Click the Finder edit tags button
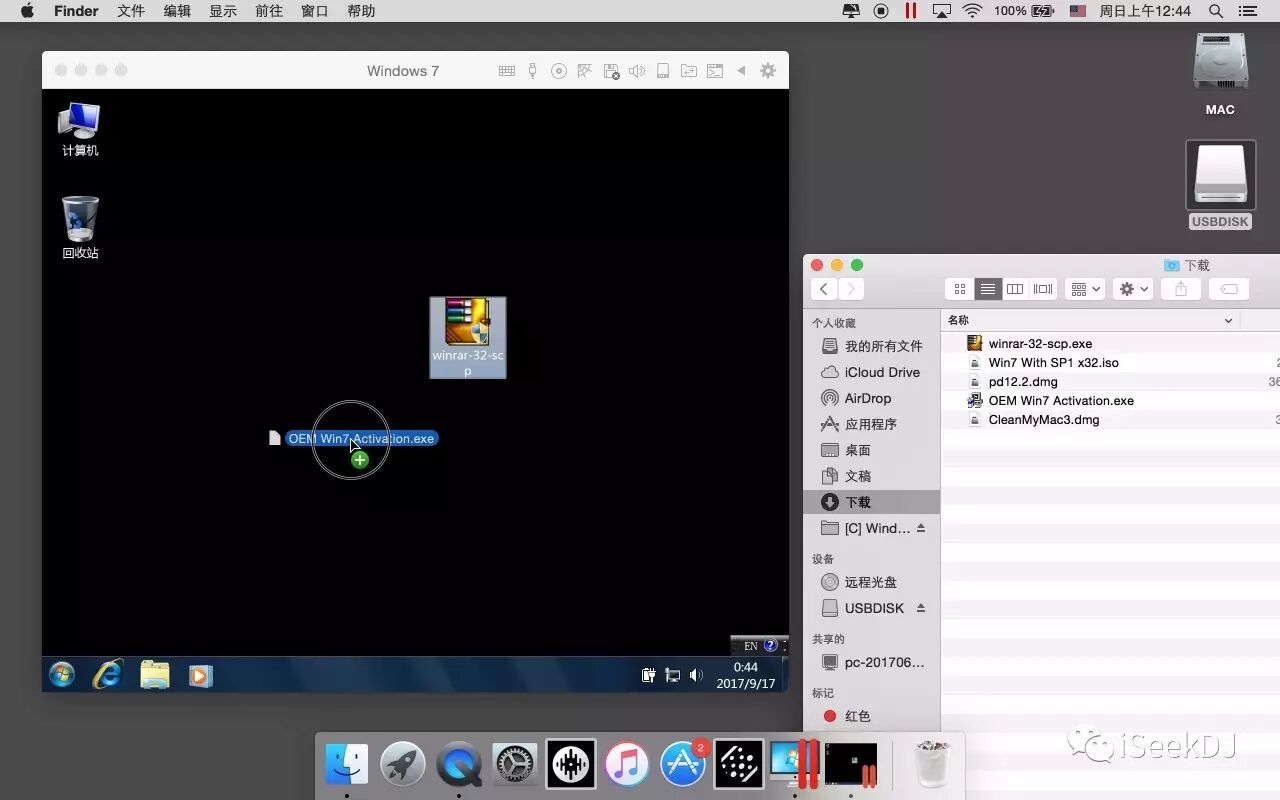Viewport: 1280px width, 800px height. (1229, 289)
